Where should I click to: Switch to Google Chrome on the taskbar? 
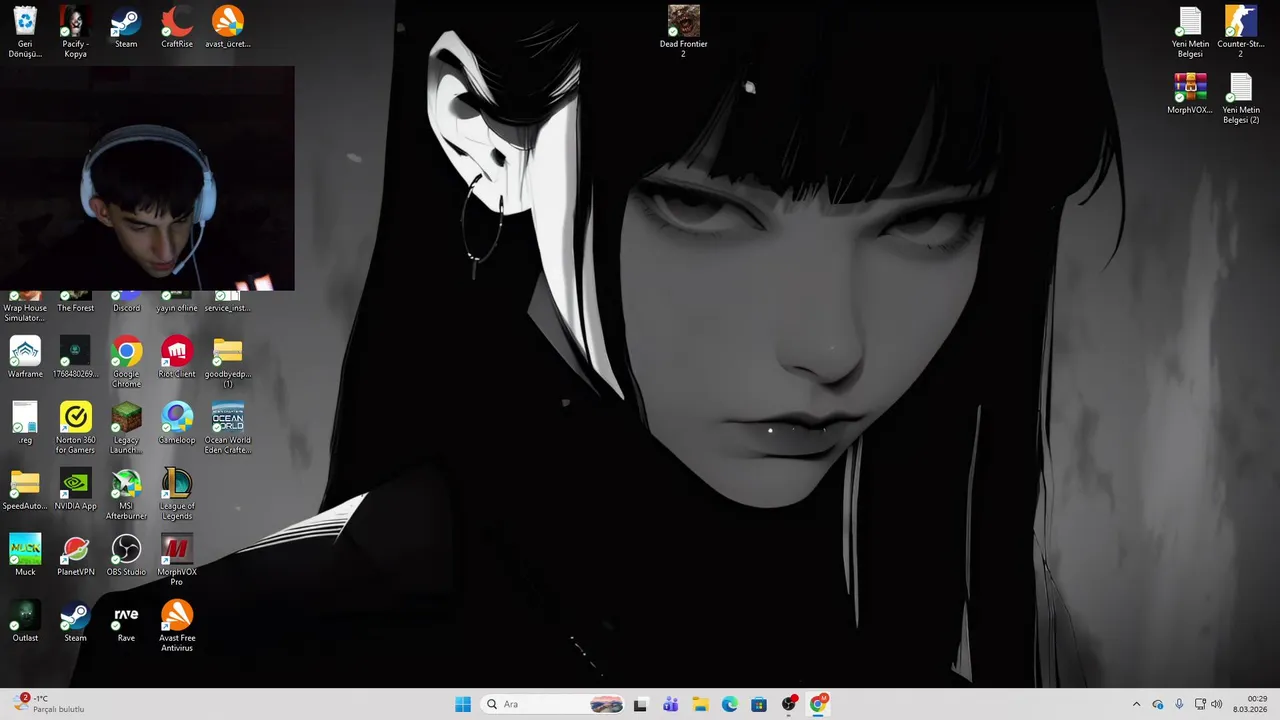click(x=818, y=704)
